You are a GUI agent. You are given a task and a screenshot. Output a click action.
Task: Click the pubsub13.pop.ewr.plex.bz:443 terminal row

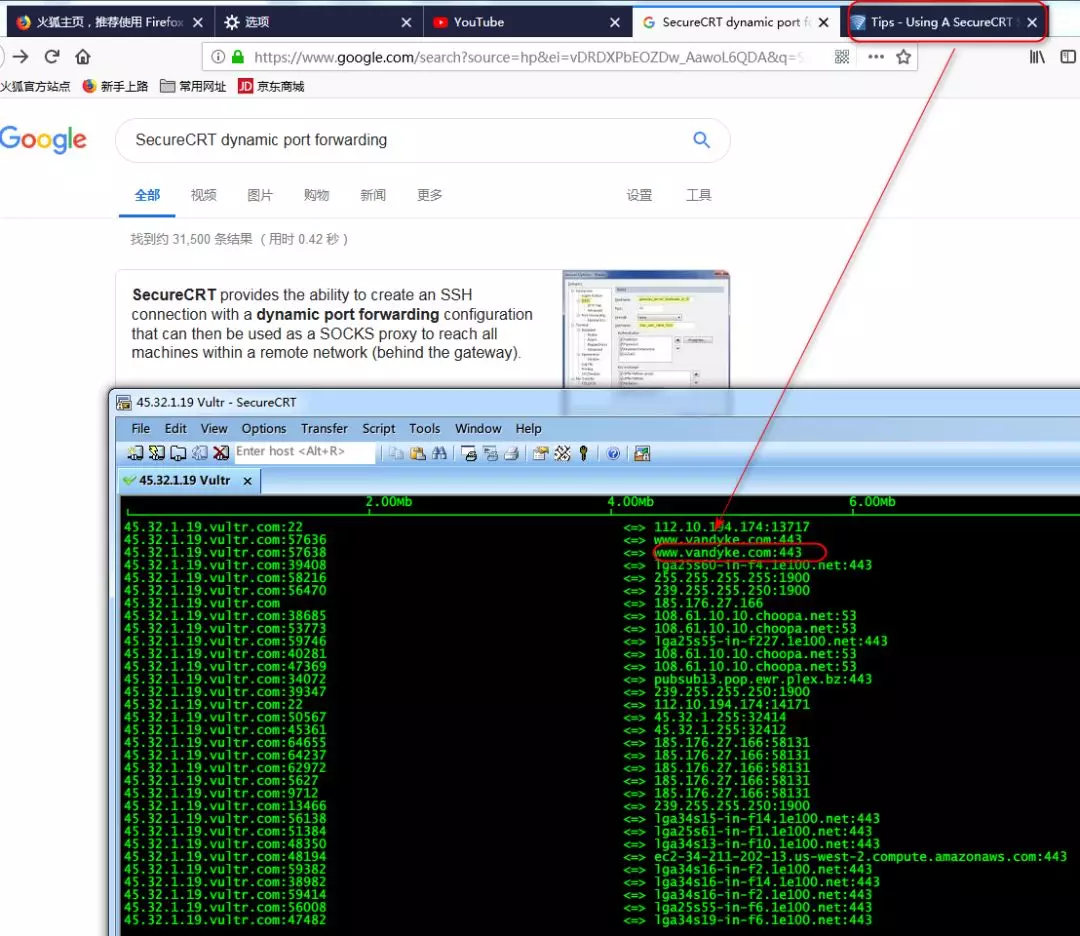762,679
